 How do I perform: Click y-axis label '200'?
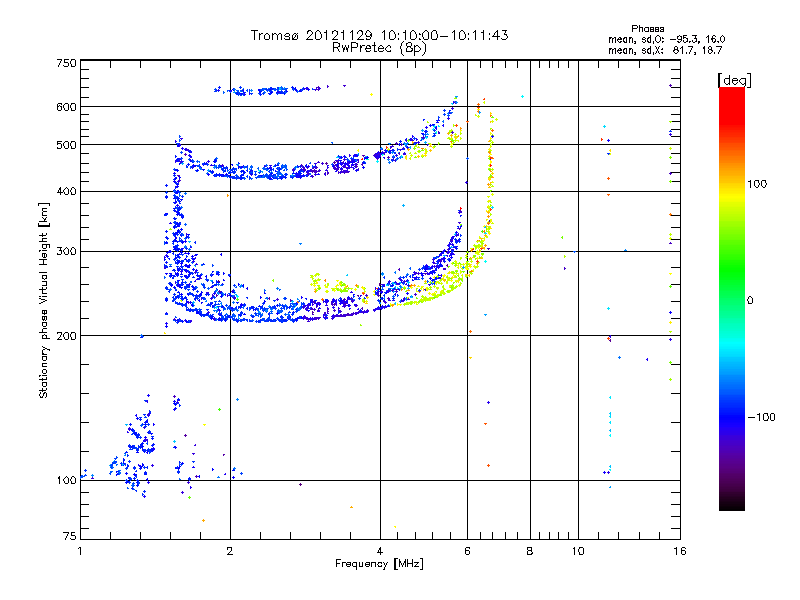[x=66, y=336]
